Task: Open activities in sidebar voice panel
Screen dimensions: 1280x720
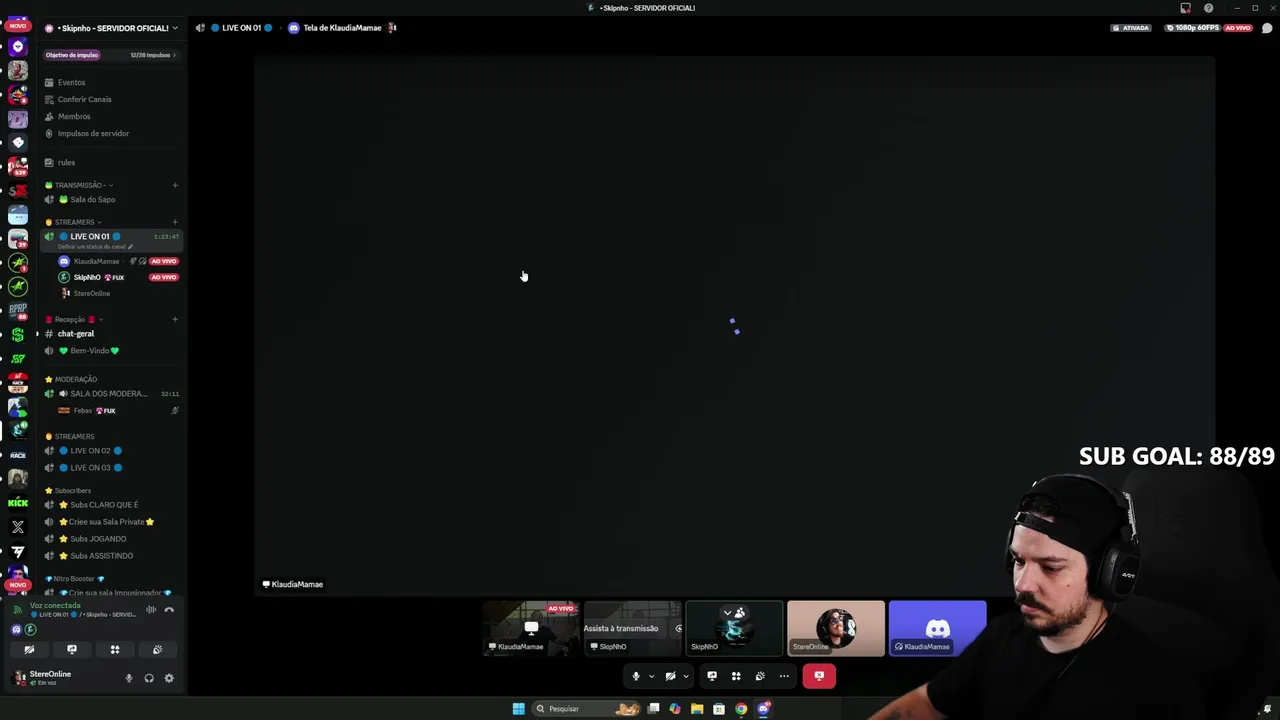Action: (115, 649)
